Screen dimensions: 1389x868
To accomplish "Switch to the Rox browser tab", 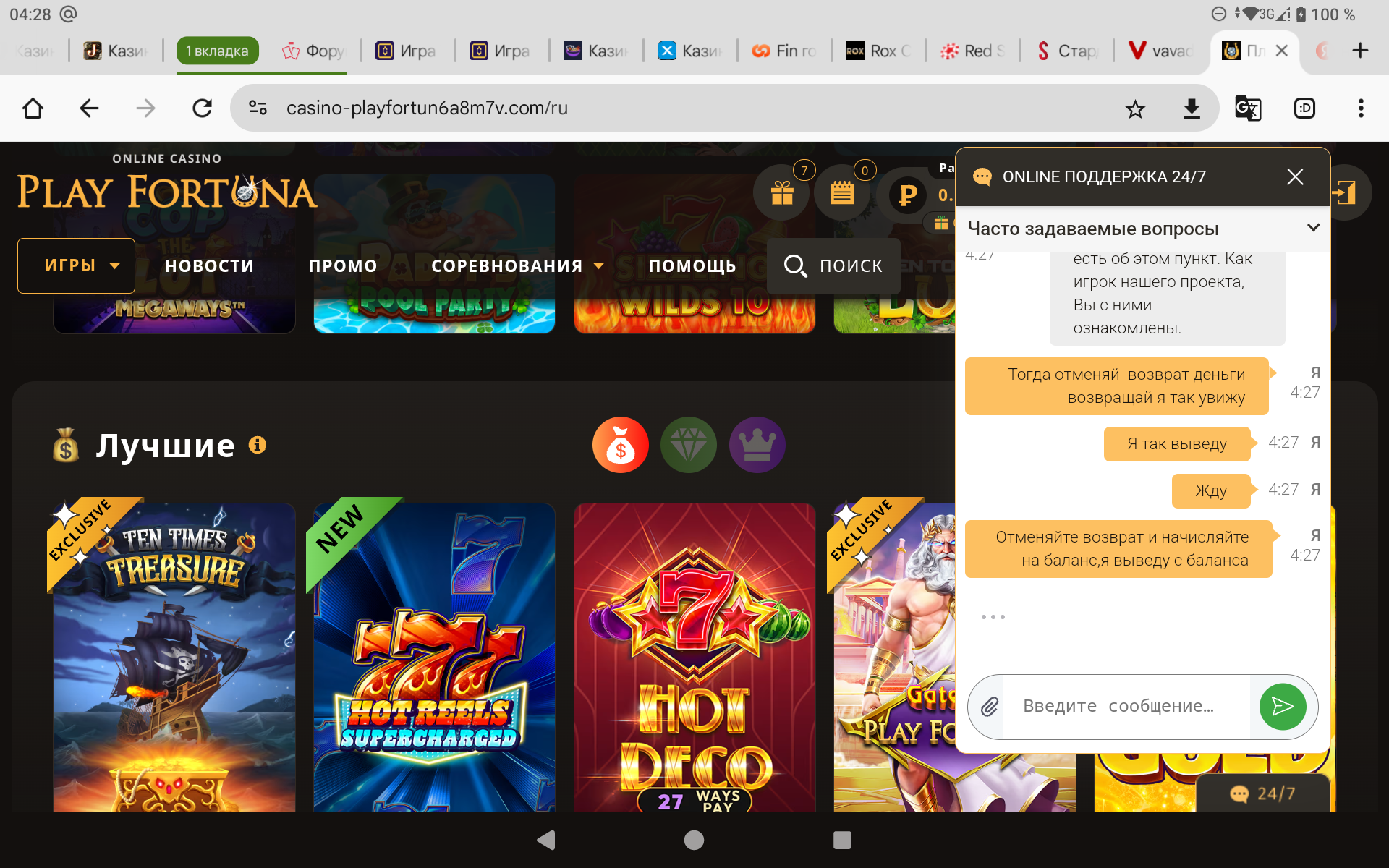I will click(x=878, y=51).
